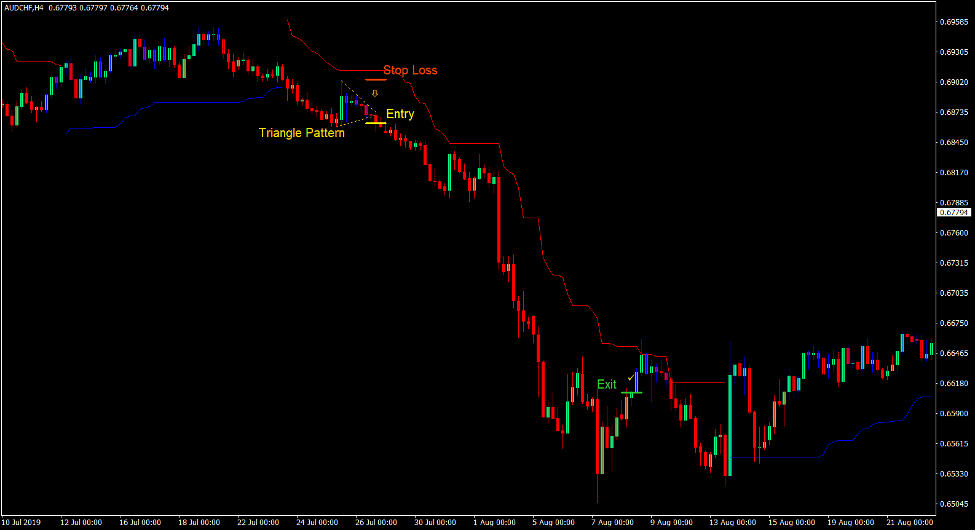This screenshot has height=531, width=977.
Task: Click price scale value 0.69305
Action: [954, 52]
